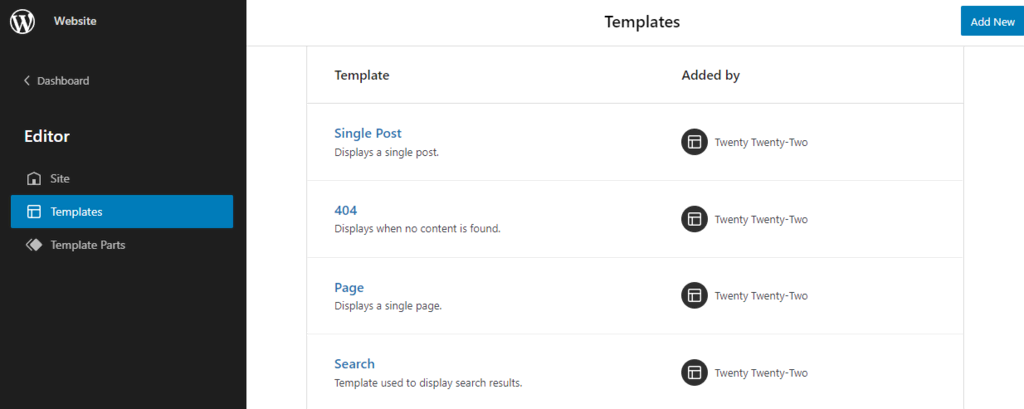
Task: Open the 404 template
Action: (345, 210)
